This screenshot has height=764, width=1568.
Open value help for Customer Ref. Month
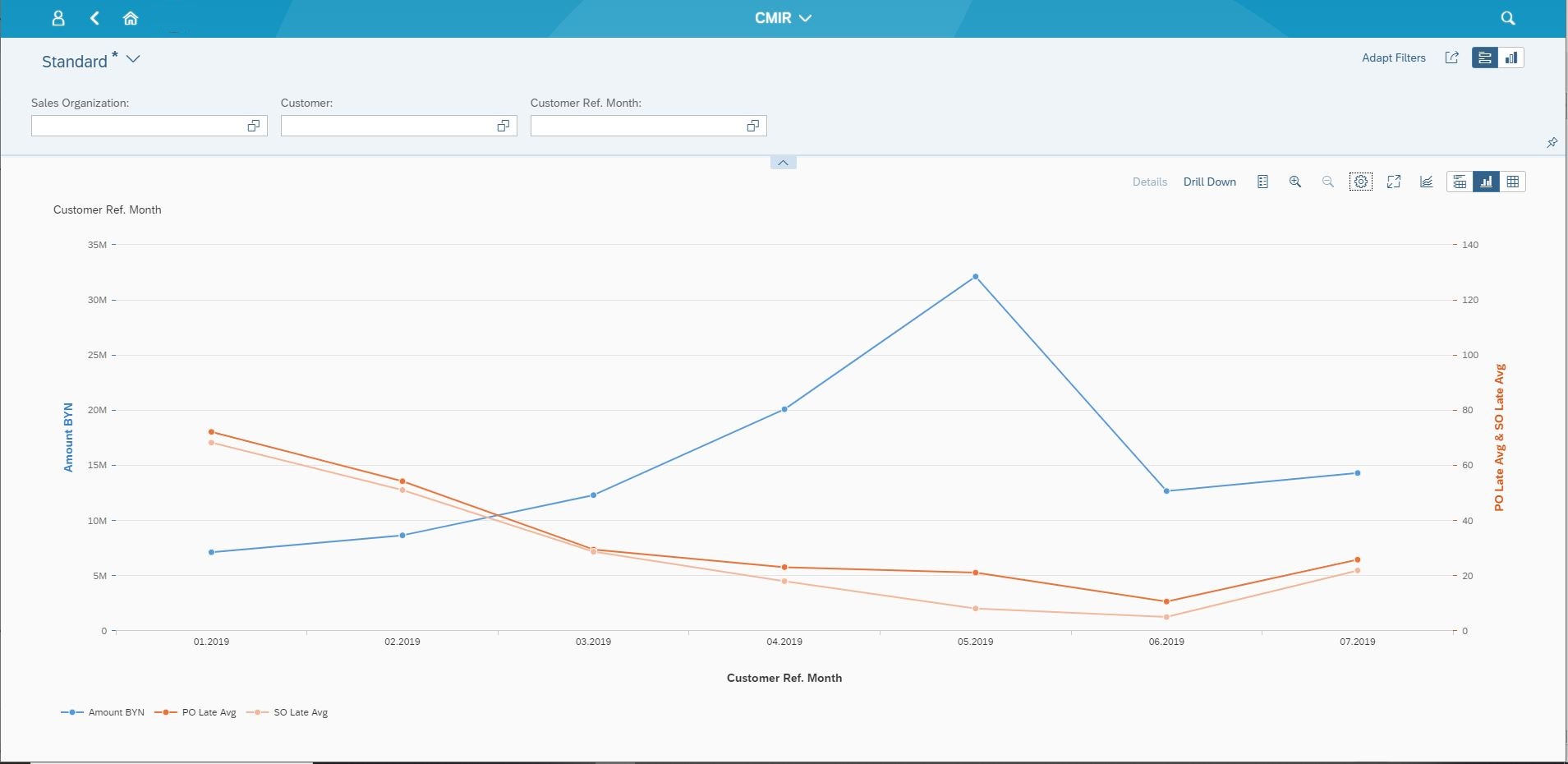click(x=752, y=126)
